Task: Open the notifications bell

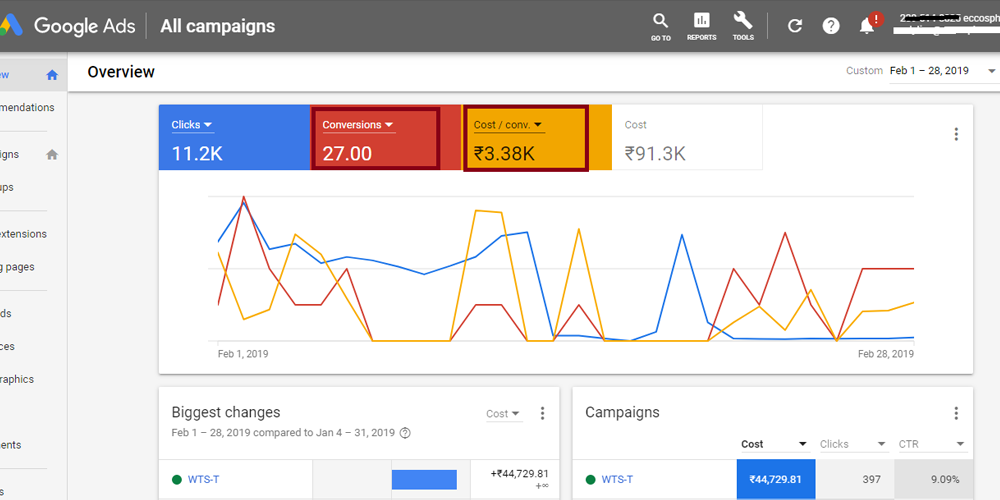Action: (867, 26)
